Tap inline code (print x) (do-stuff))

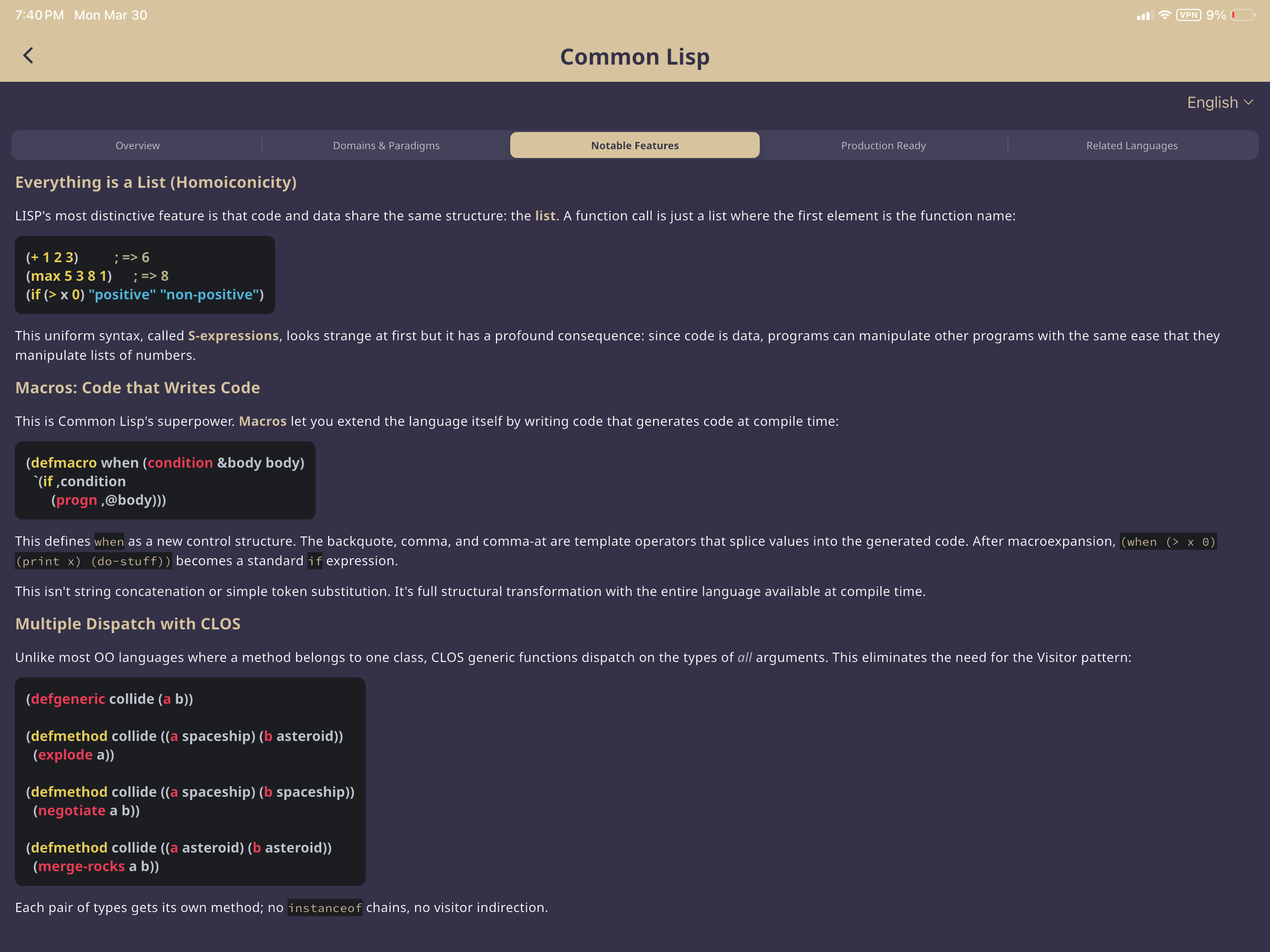coord(93,562)
